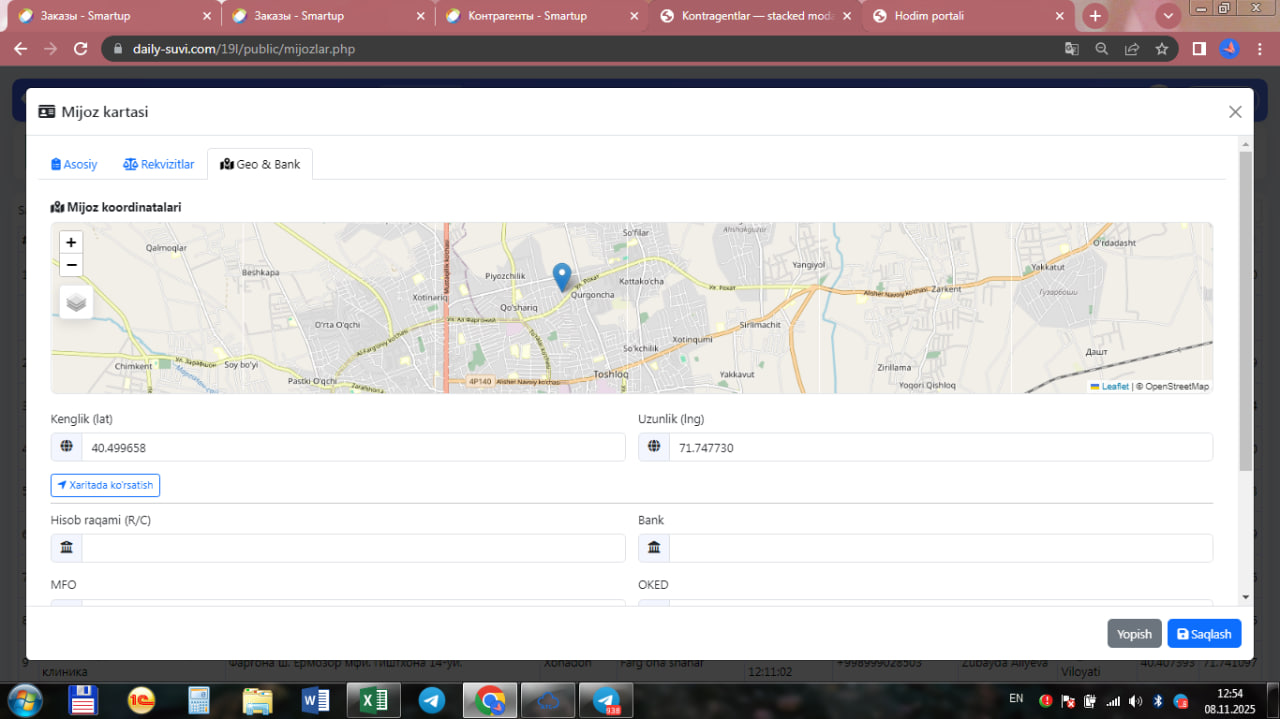Switch to the Asosiy tab
The image size is (1280, 719).
point(74,164)
